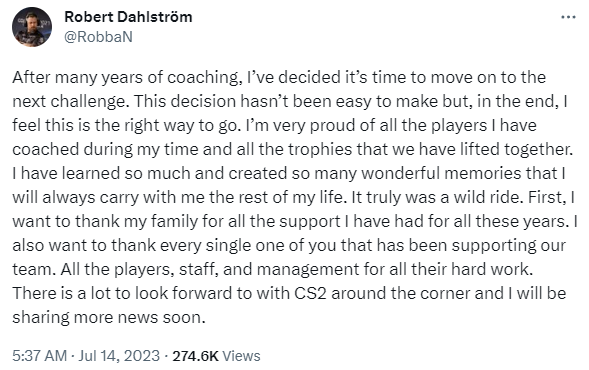This screenshot has height=370, width=589.
Task: Click the closing line 'sharing more news soon.'
Action: point(109,317)
